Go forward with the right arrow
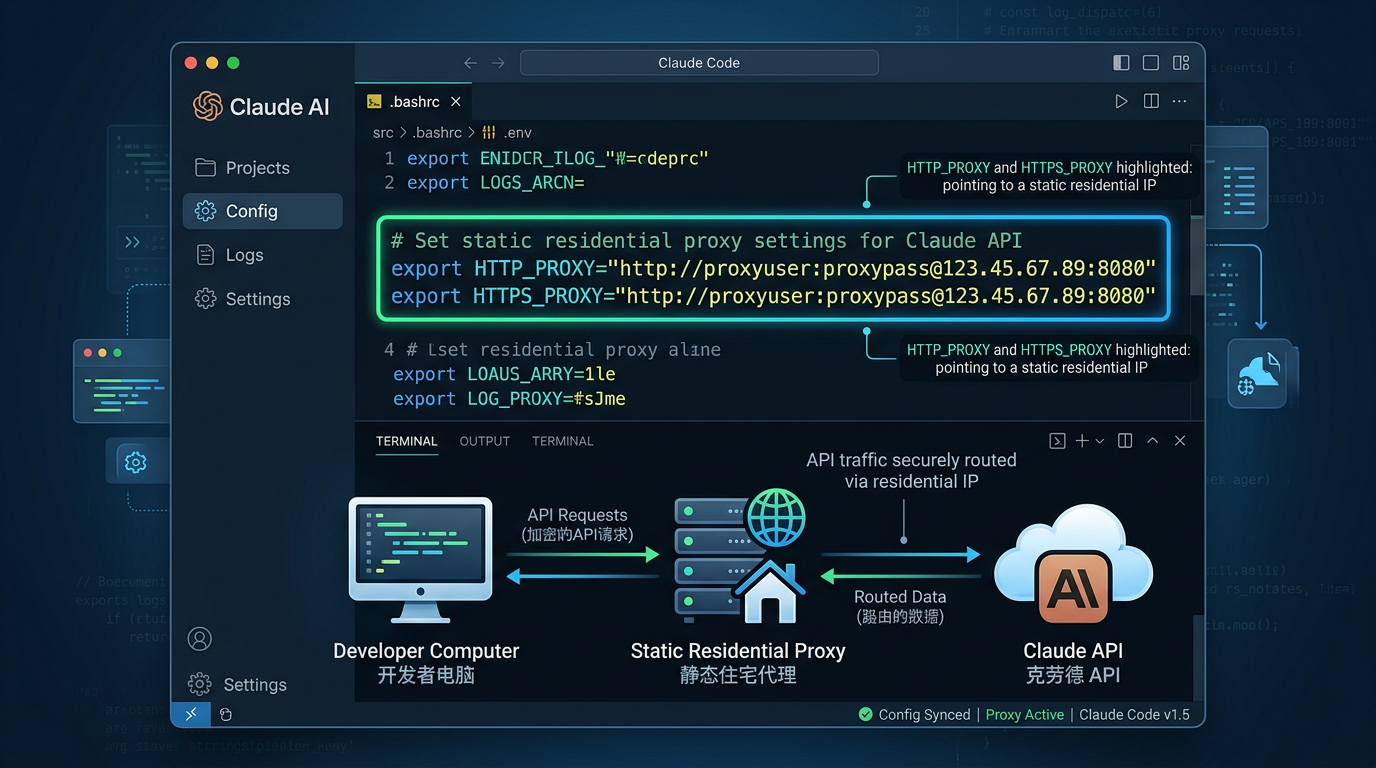This screenshot has width=1376, height=768. (x=498, y=63)
